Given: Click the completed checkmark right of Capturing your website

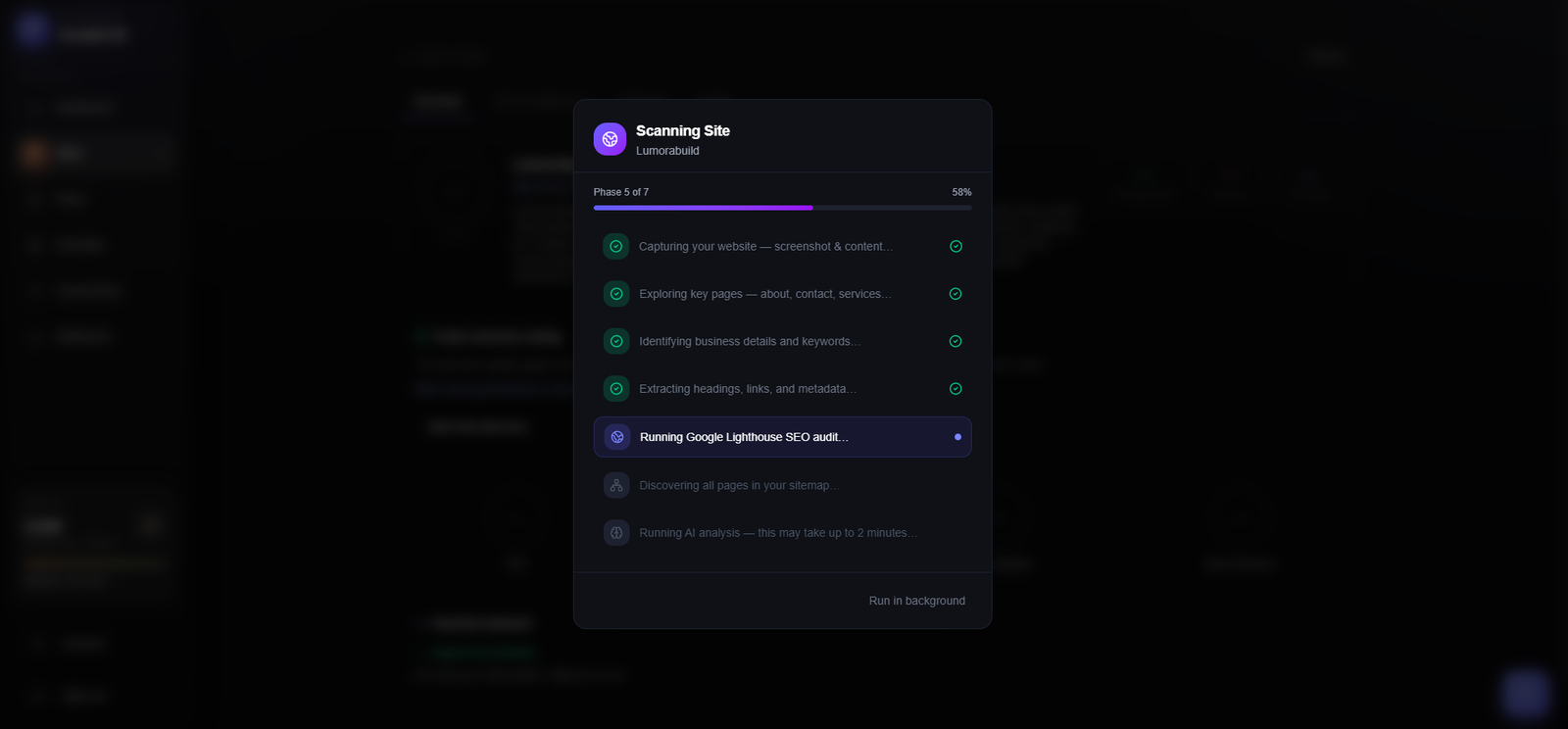Looking at the screenshot, I should [955, 246].
